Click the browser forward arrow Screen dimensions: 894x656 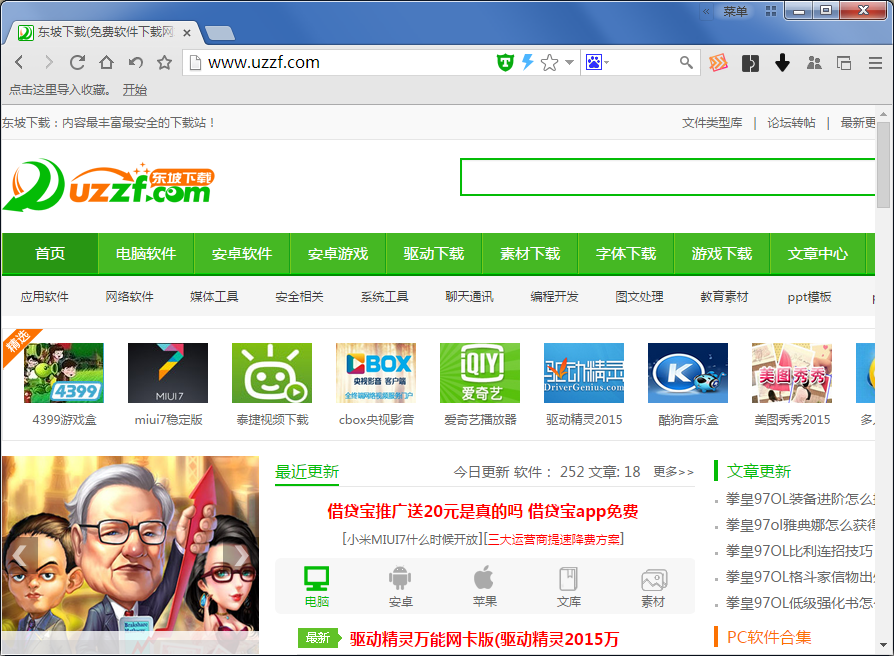[48, 62]
